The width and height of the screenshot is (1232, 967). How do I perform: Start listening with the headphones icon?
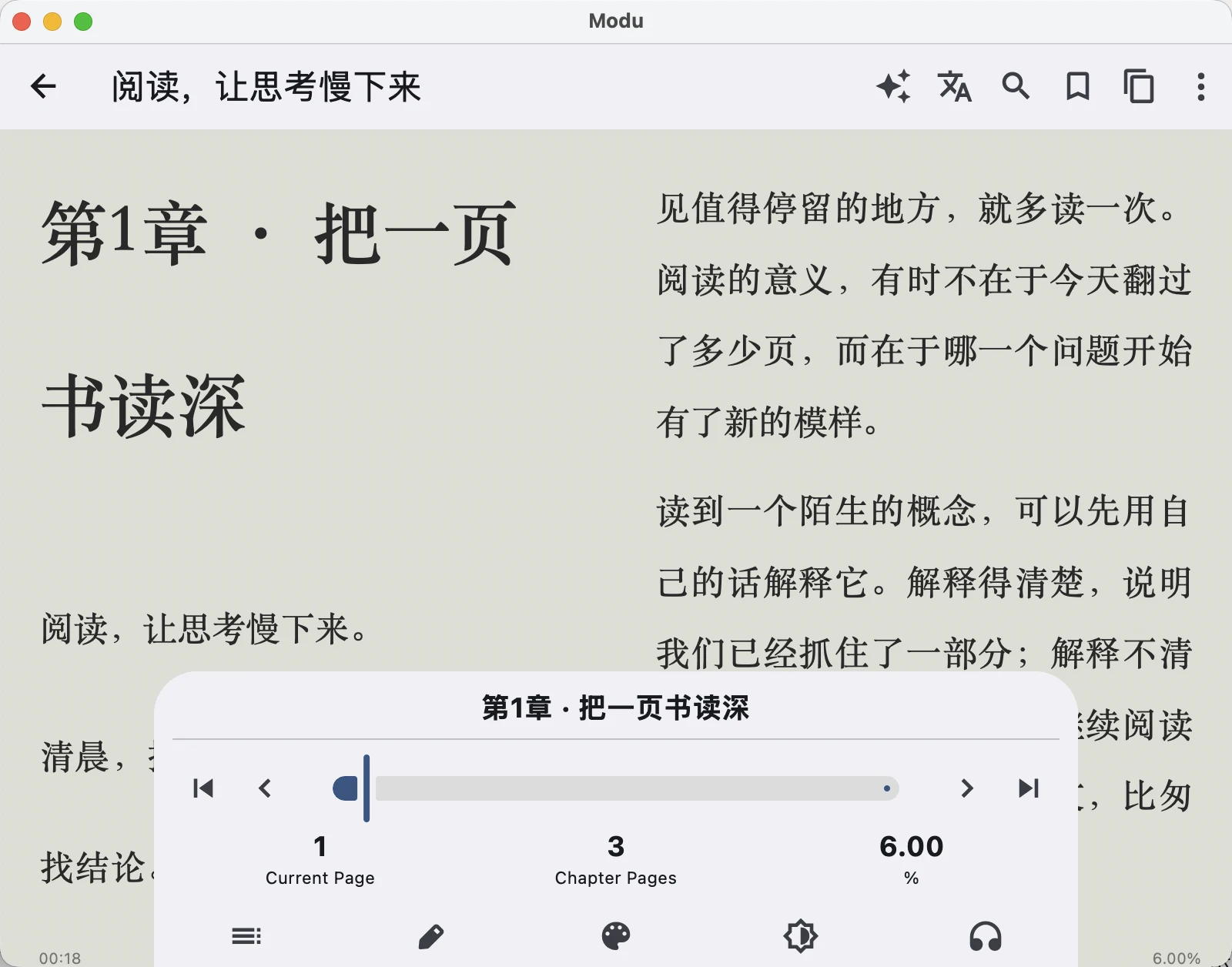(986, 936)
